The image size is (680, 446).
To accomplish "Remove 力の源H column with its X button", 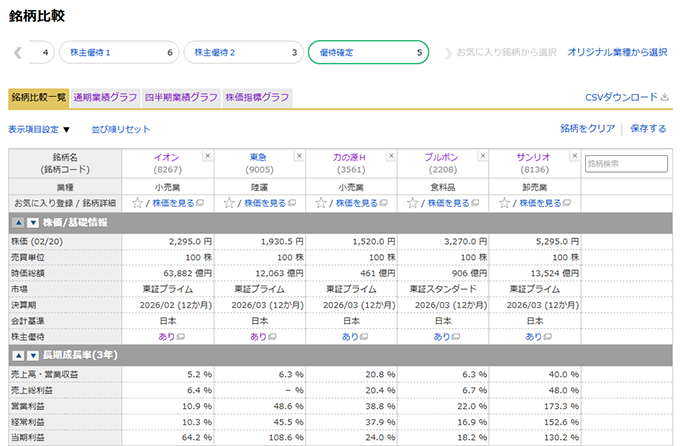I will point(391,156).
